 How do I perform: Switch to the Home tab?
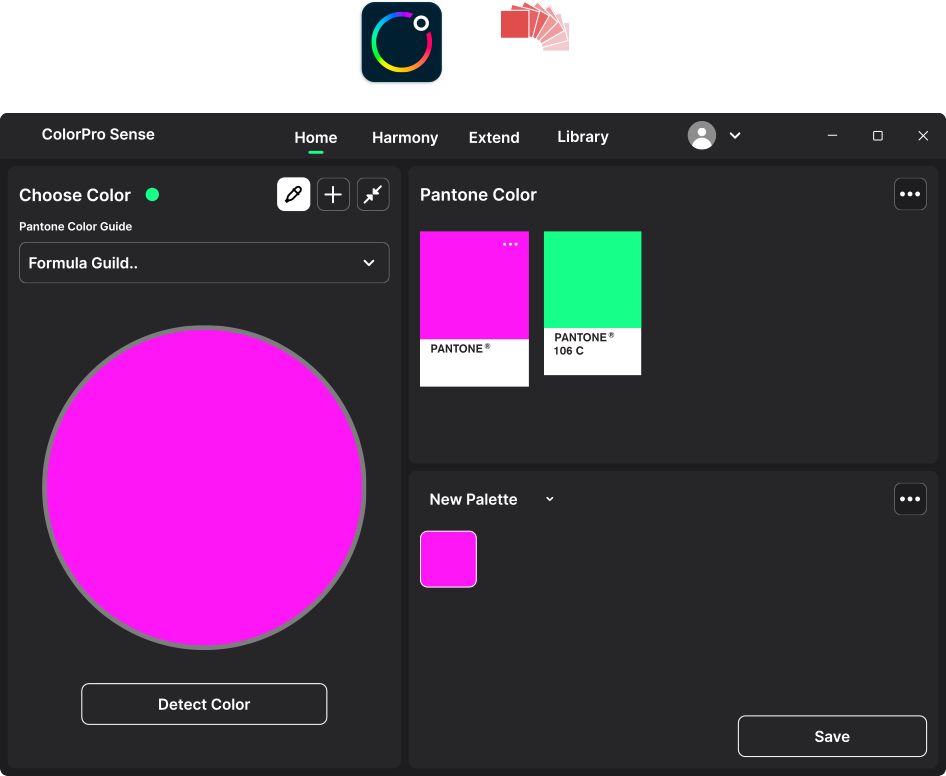[x=316, y=138]
